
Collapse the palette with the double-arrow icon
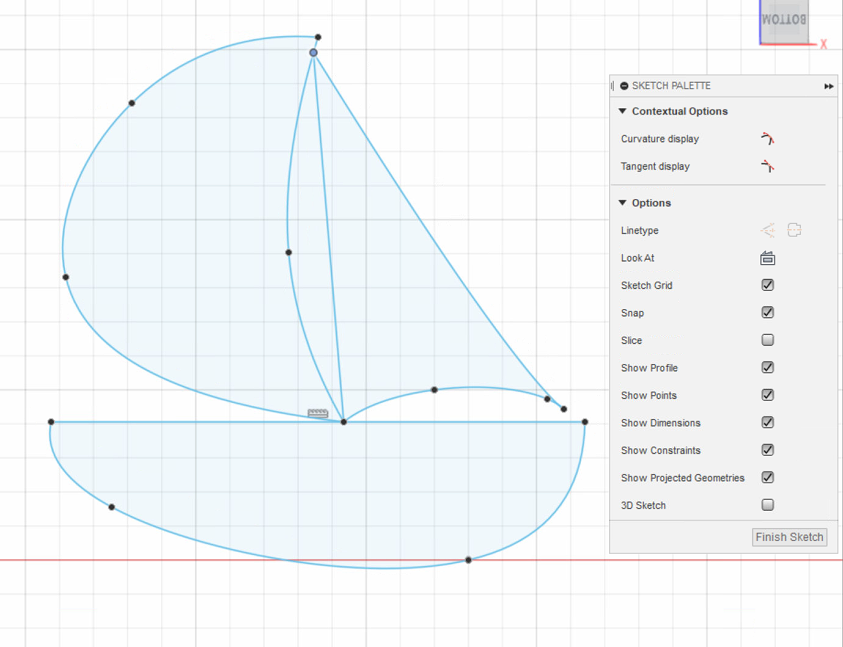click(x=828, y=86)
